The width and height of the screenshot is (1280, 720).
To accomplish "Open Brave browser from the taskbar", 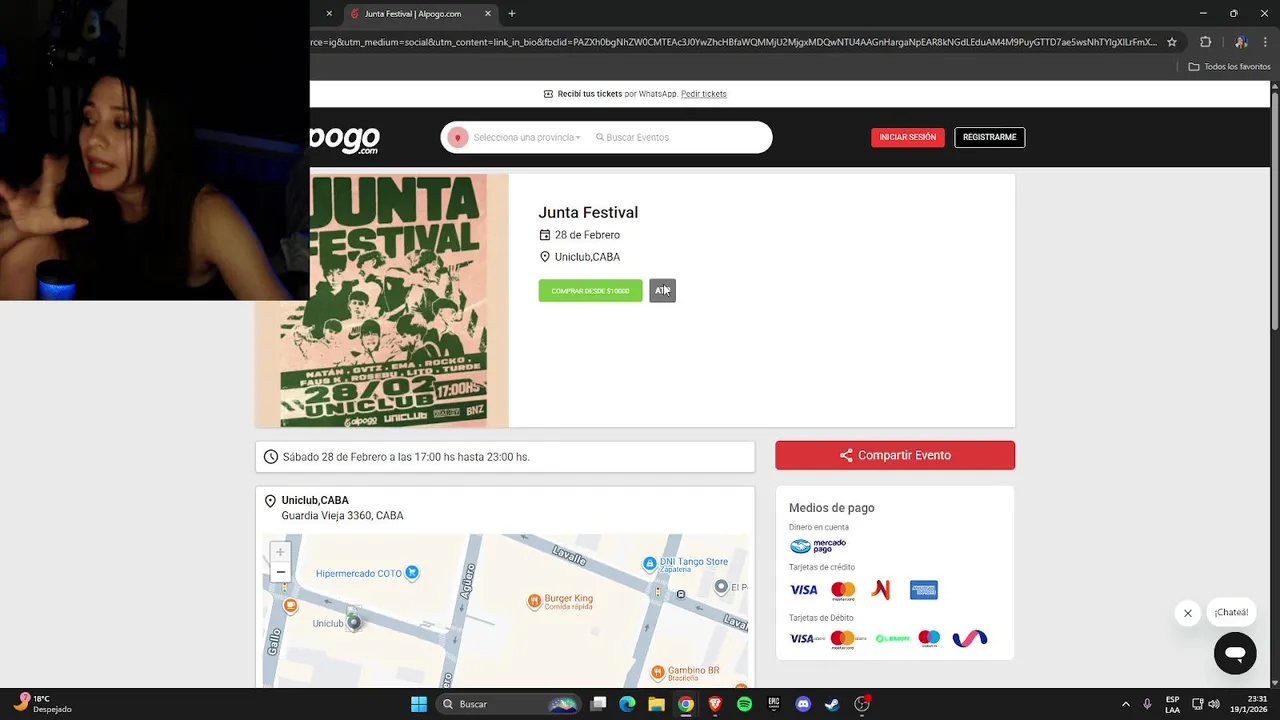I will coord(715,704).
